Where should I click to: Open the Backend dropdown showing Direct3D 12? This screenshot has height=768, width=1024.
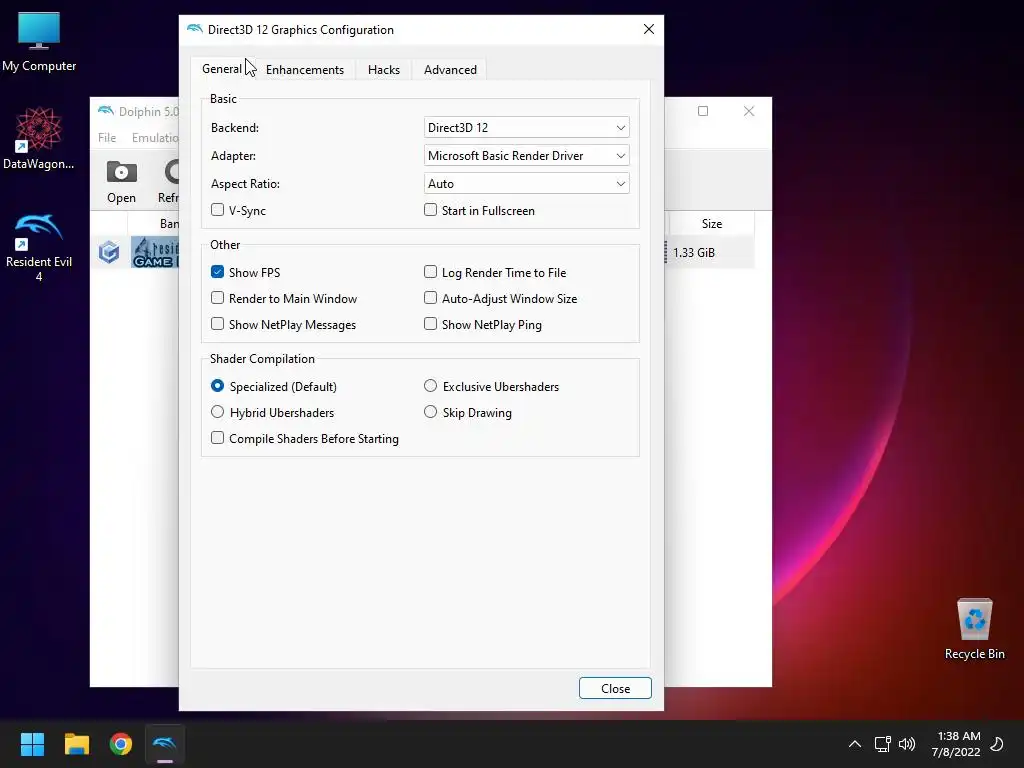tap(526, 127)
